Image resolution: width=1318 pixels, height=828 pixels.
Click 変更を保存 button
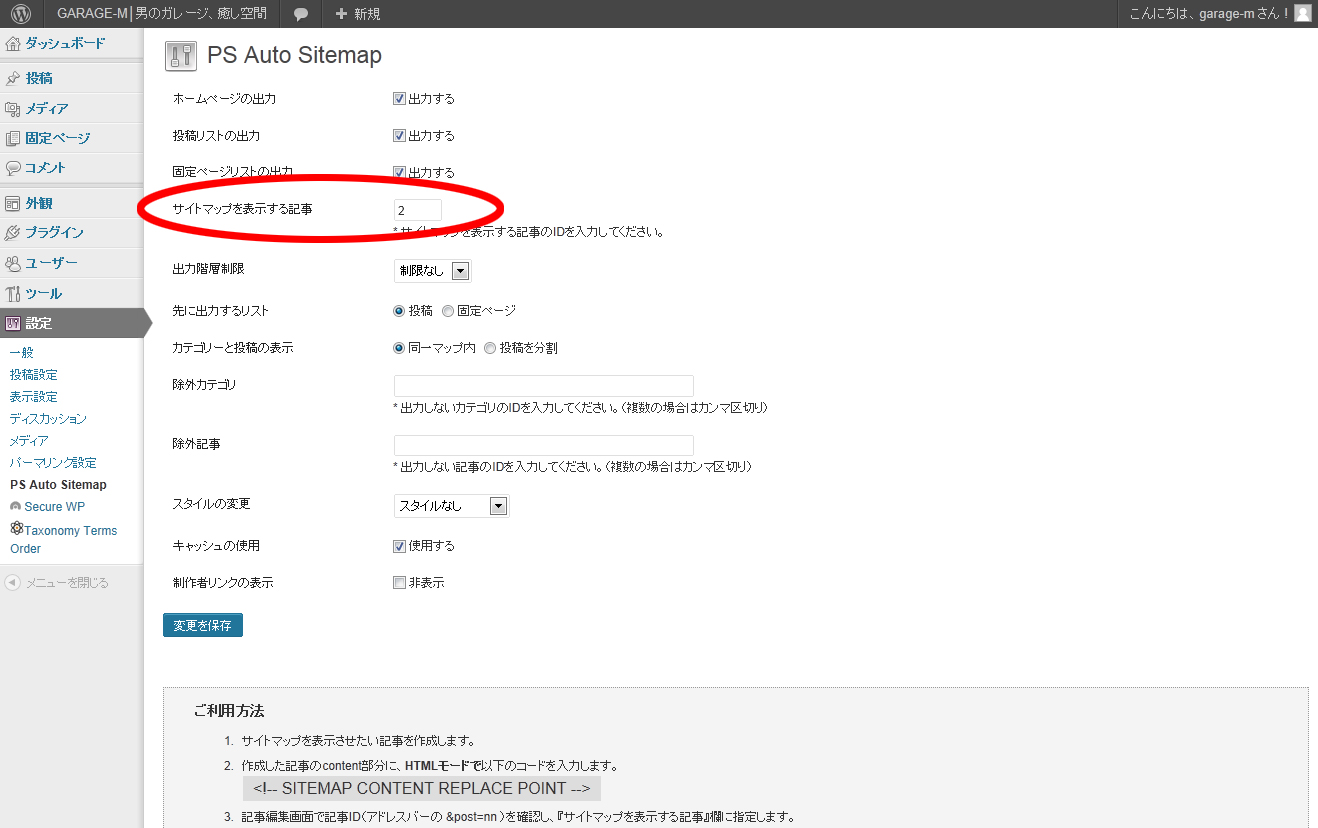click(x=203, y=625)
